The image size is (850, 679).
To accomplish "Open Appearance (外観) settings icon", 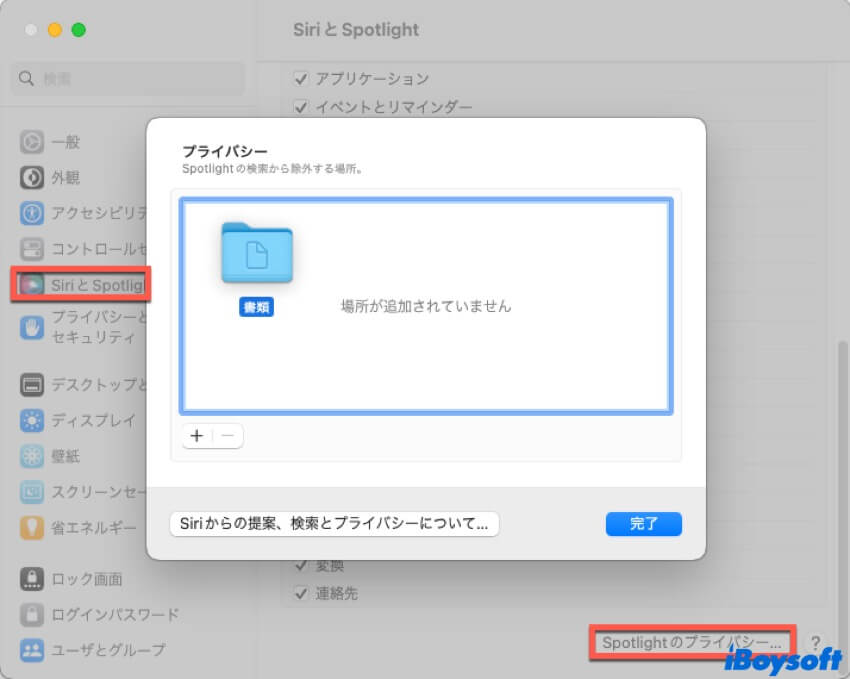I will [x=32, y=178].
